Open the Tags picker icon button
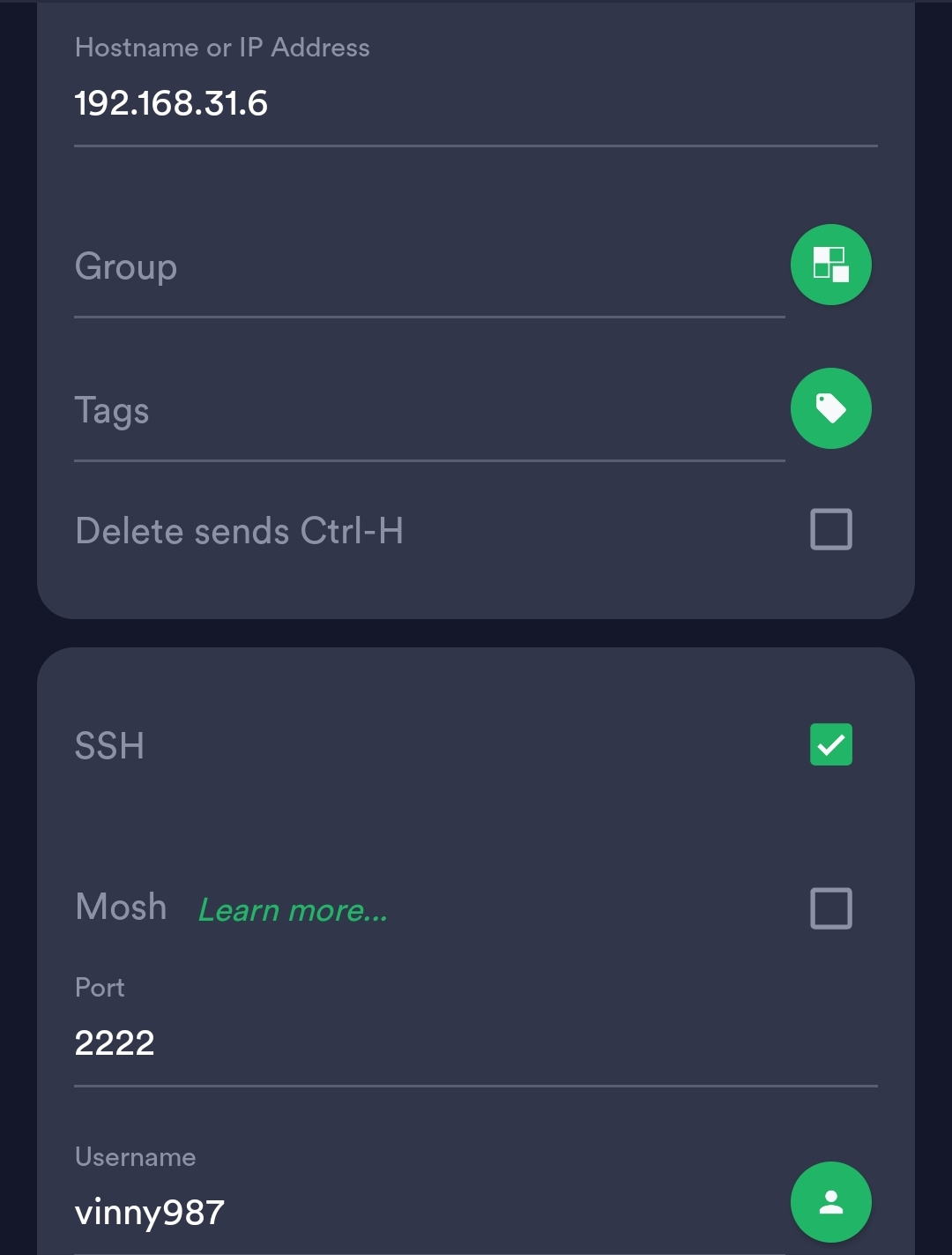952x1255 pixels. (x=830, y=408)
